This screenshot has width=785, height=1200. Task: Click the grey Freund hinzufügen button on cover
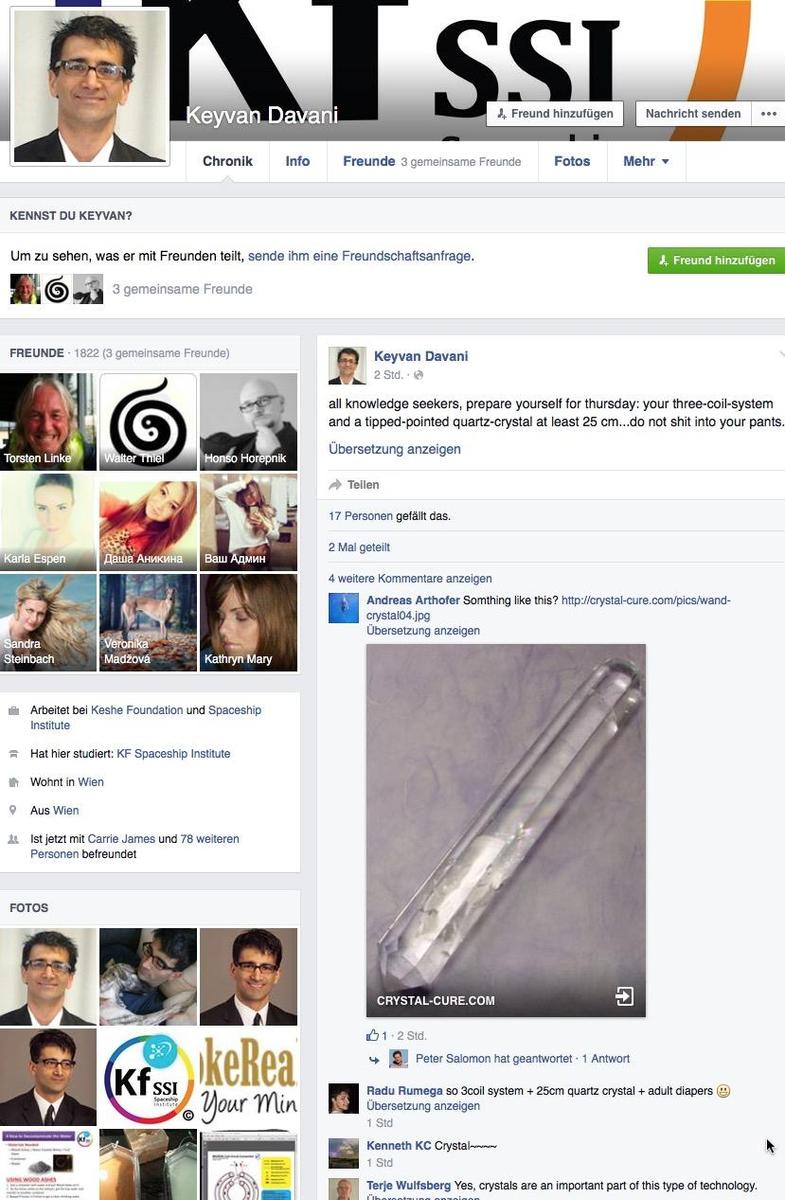coord(555,114)
